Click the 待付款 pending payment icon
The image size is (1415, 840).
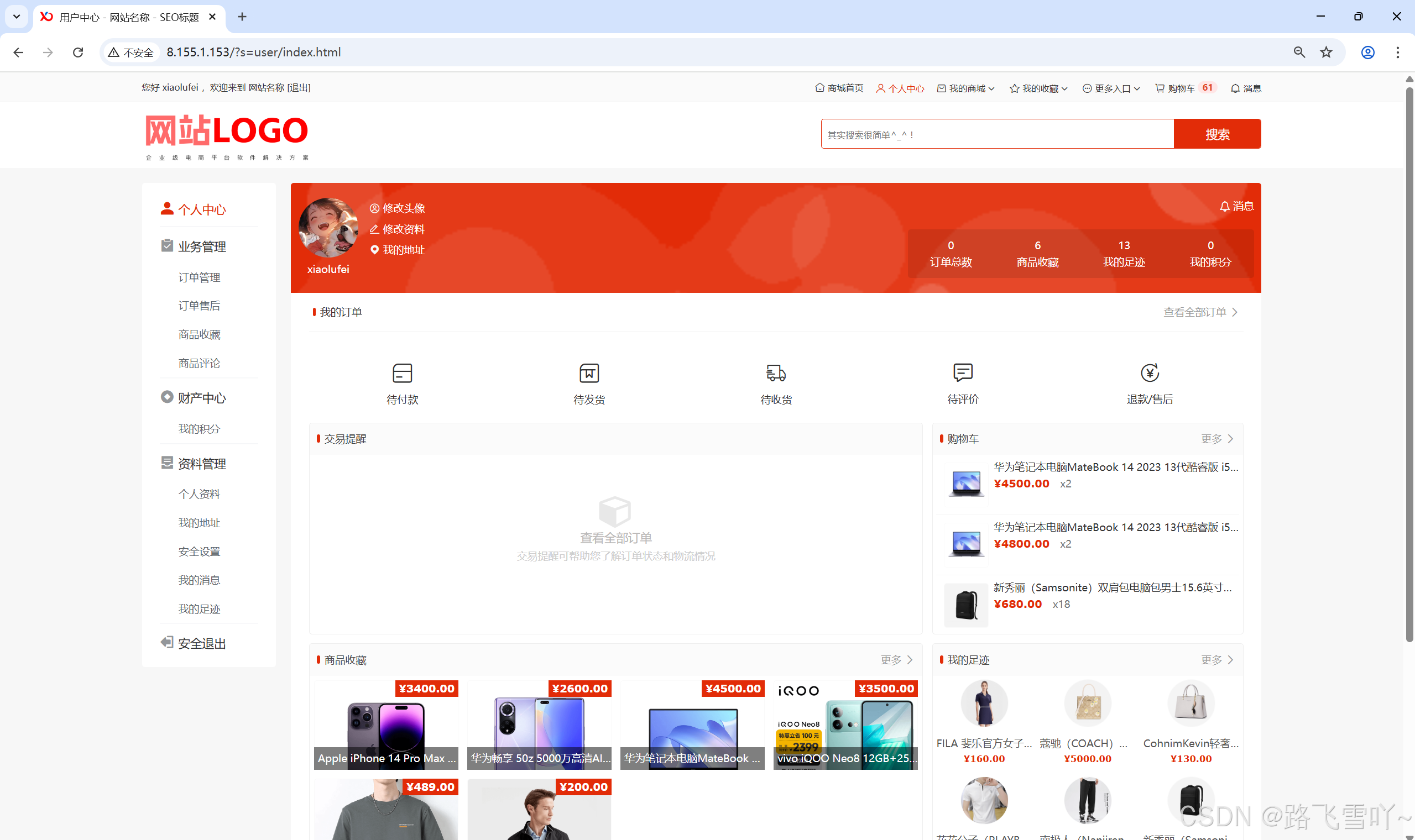402,374
